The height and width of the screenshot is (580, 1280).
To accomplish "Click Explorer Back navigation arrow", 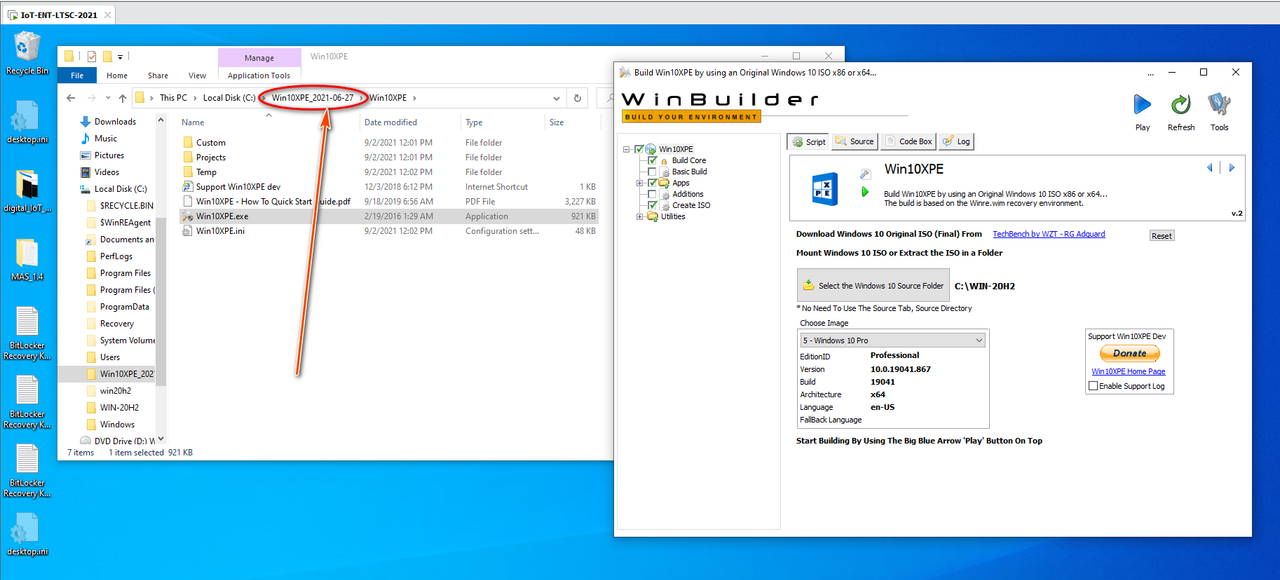I will 70,98.
